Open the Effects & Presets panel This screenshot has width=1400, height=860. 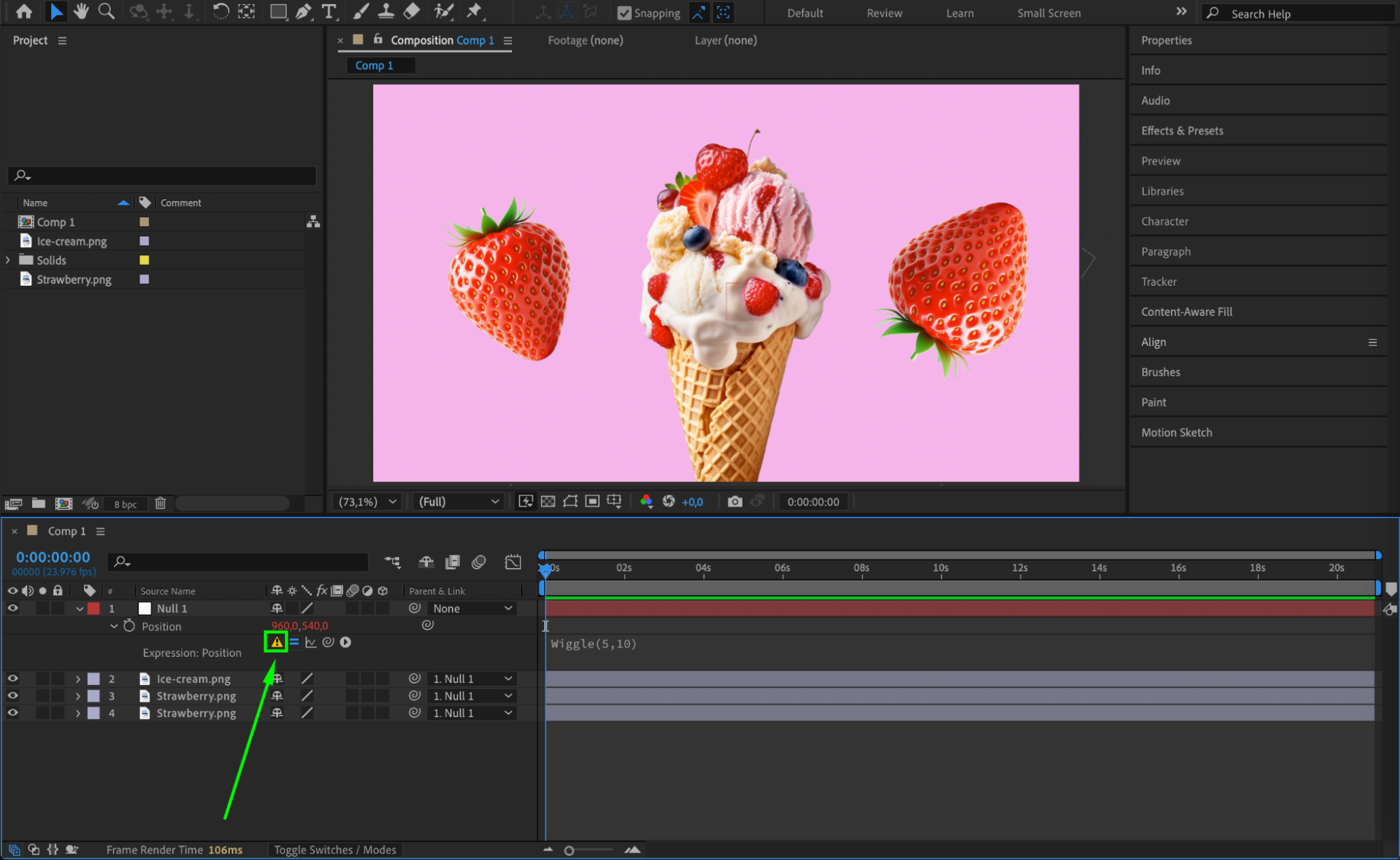click(1181, 131)
